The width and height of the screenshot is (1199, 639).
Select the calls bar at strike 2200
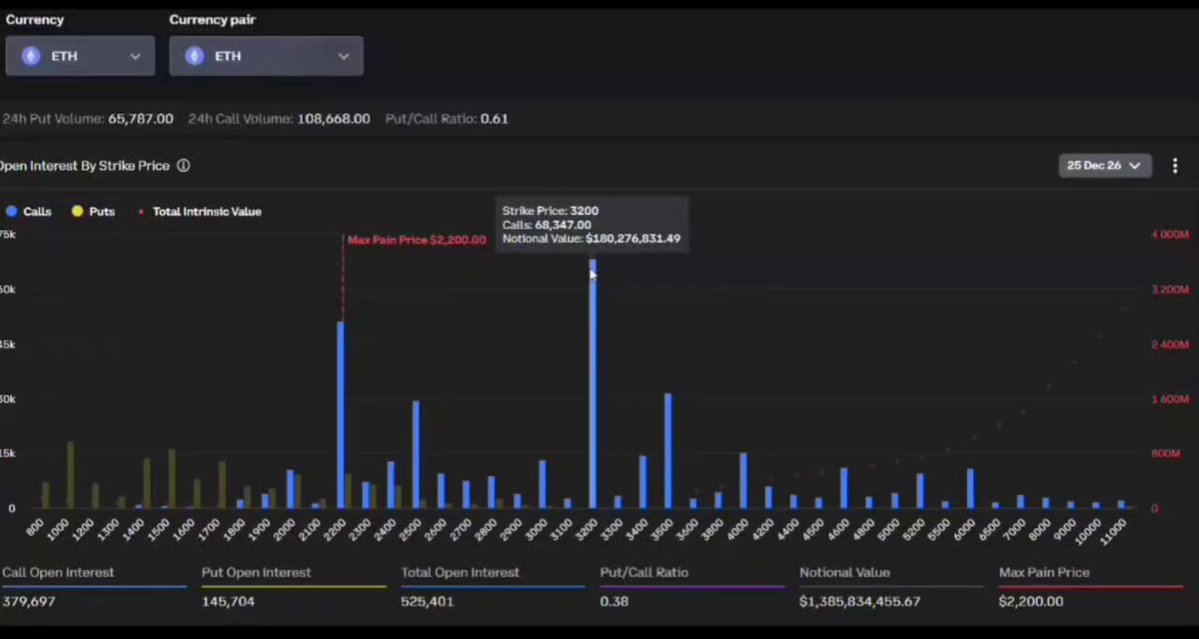(341, 415)
